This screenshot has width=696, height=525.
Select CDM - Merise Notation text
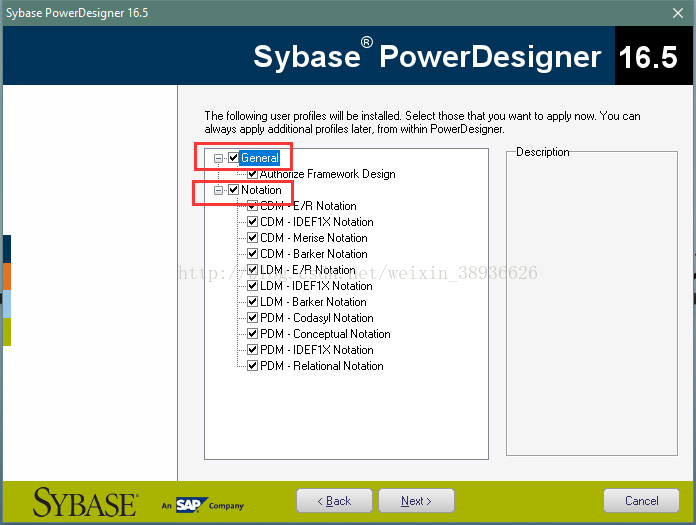[x=314, y=237]
